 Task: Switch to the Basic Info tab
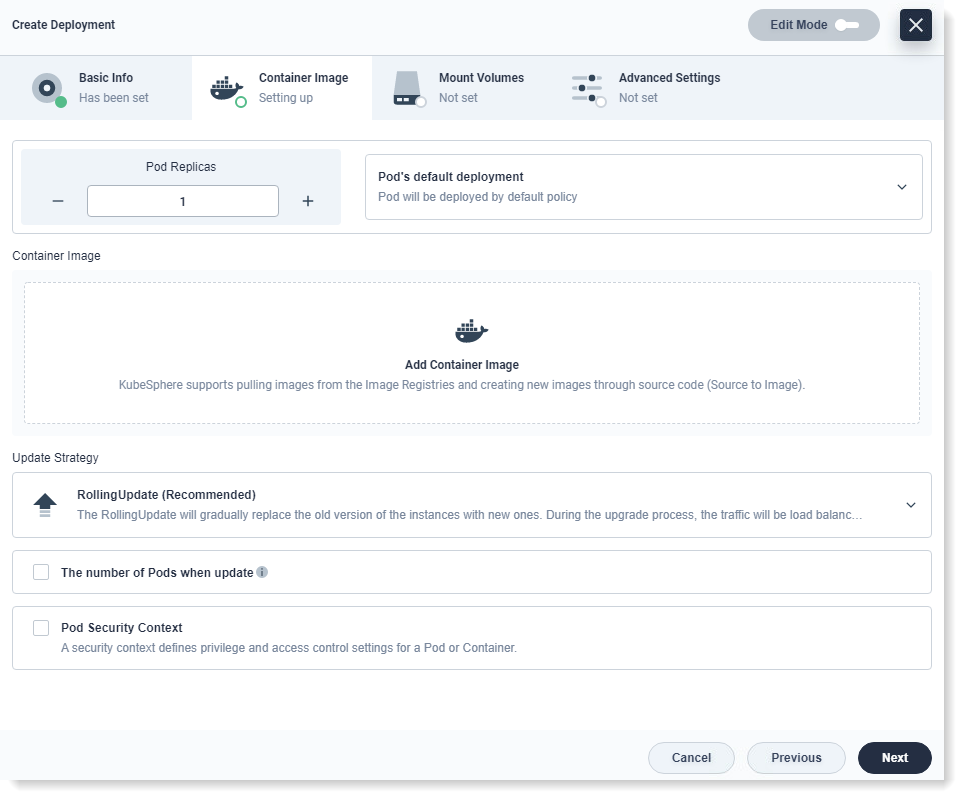(96, 89)
